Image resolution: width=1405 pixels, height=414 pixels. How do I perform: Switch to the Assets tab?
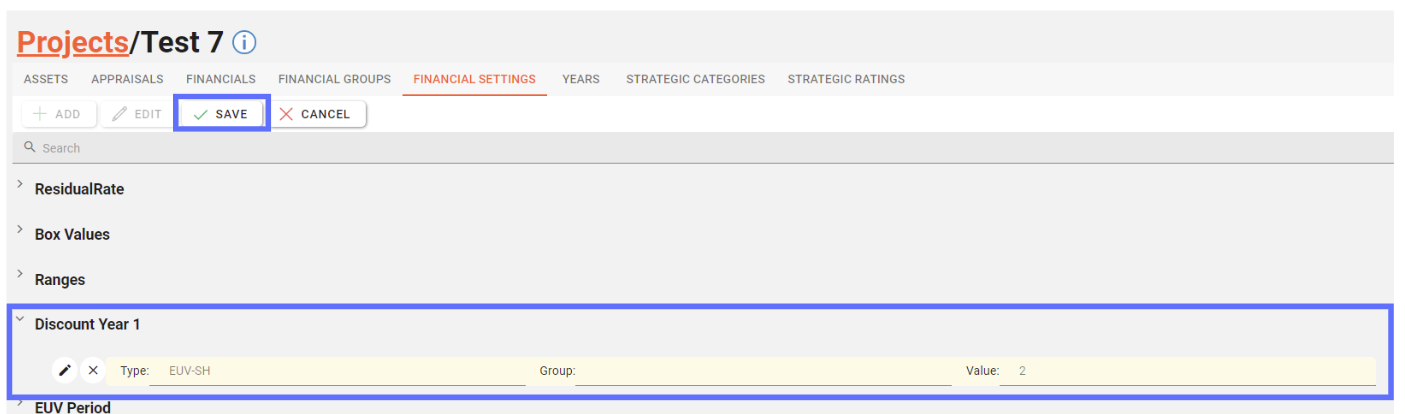pos(46,79)
